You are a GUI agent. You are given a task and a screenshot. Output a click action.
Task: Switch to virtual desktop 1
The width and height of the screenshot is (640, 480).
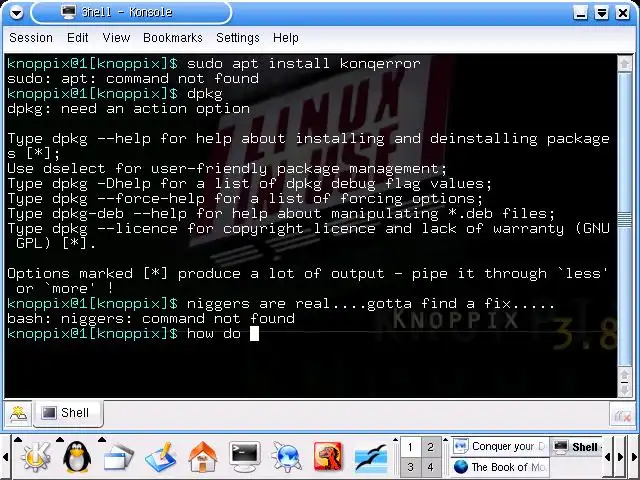point(411,447)
